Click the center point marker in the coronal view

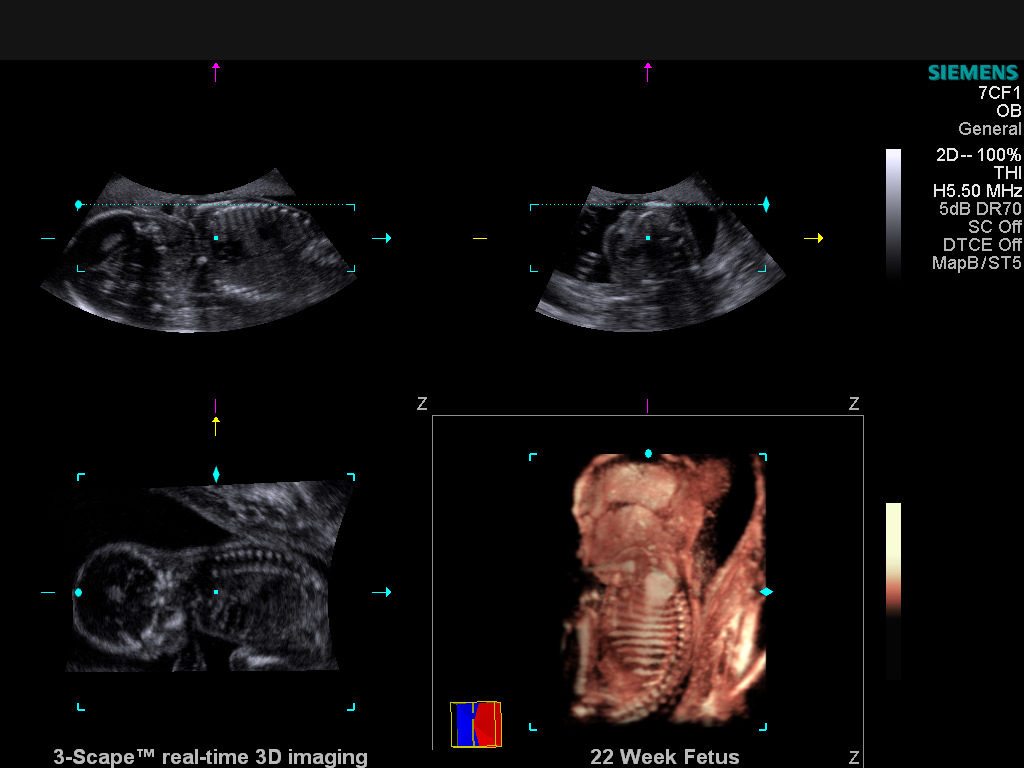pos(216,592)
